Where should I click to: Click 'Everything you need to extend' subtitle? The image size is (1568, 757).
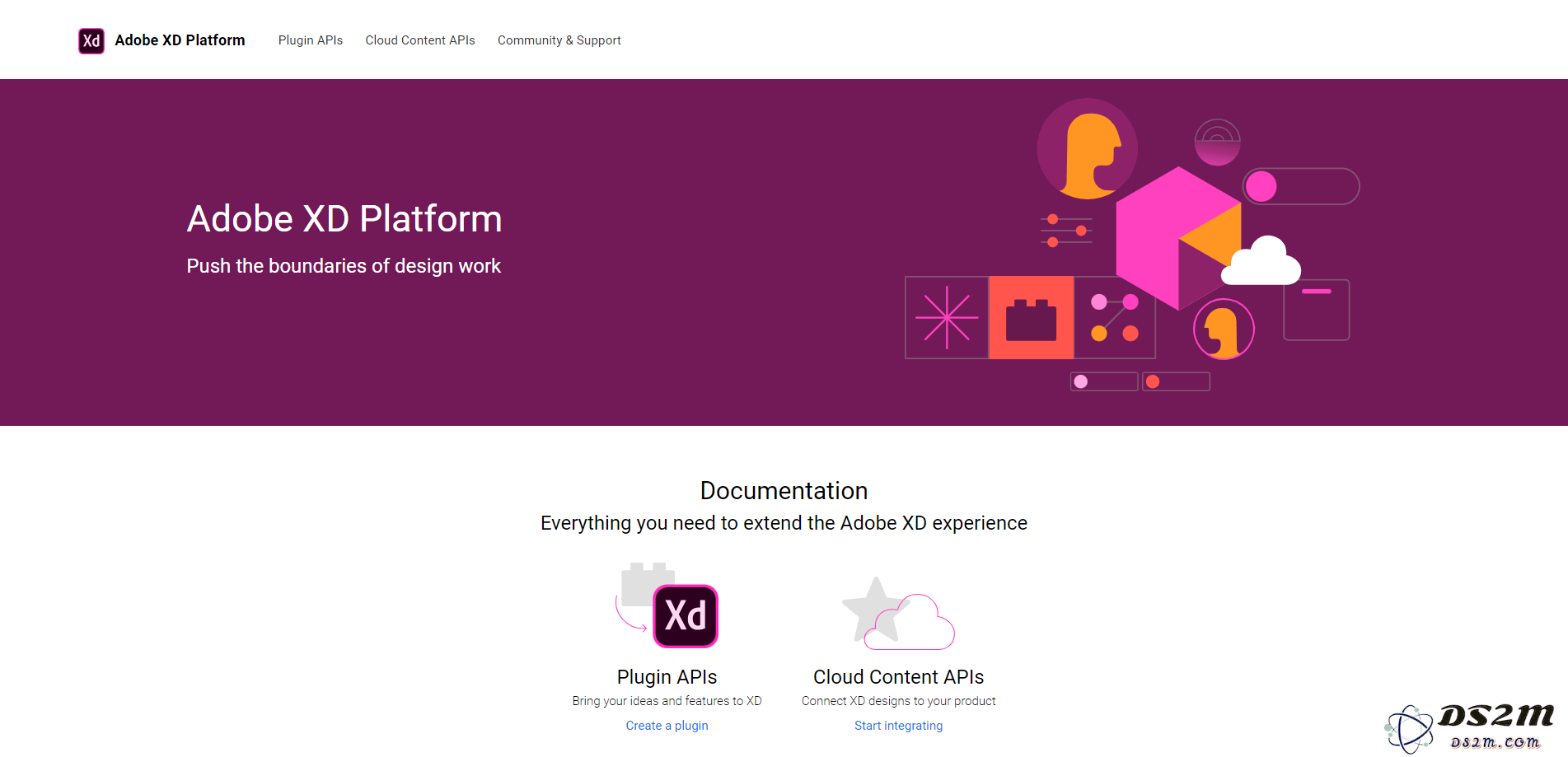coord(784,523)
